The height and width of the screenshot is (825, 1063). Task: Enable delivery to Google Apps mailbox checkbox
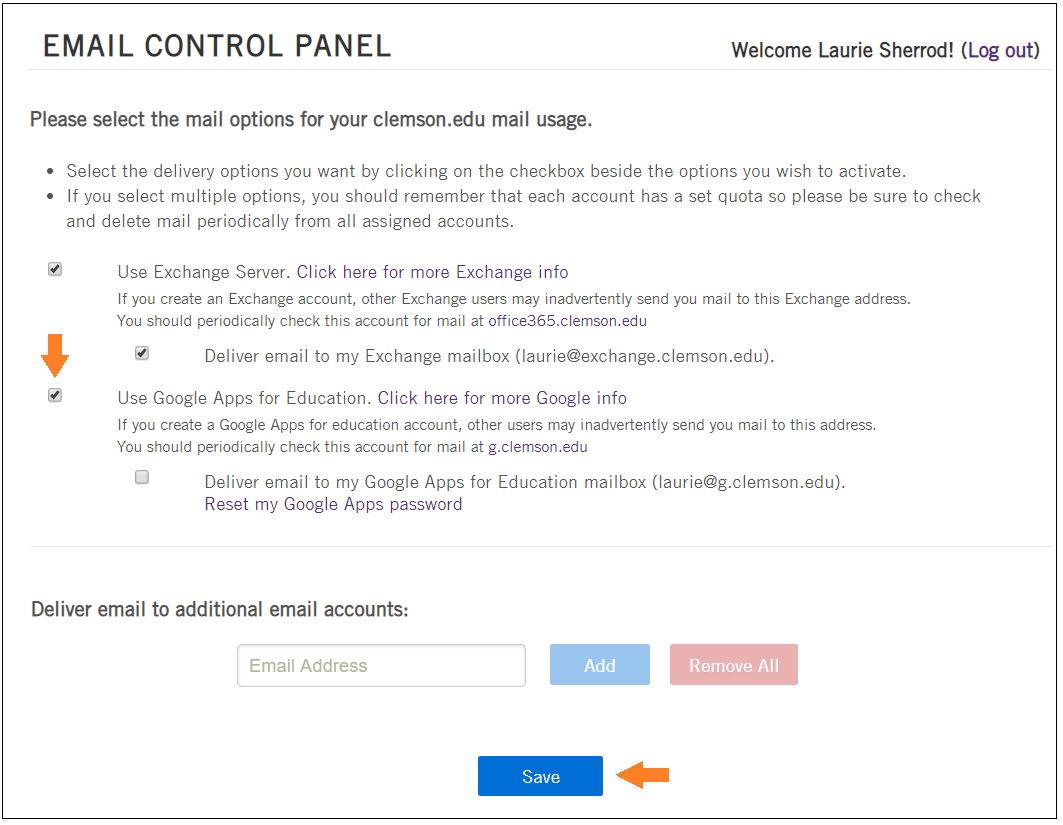coord(142,477)
